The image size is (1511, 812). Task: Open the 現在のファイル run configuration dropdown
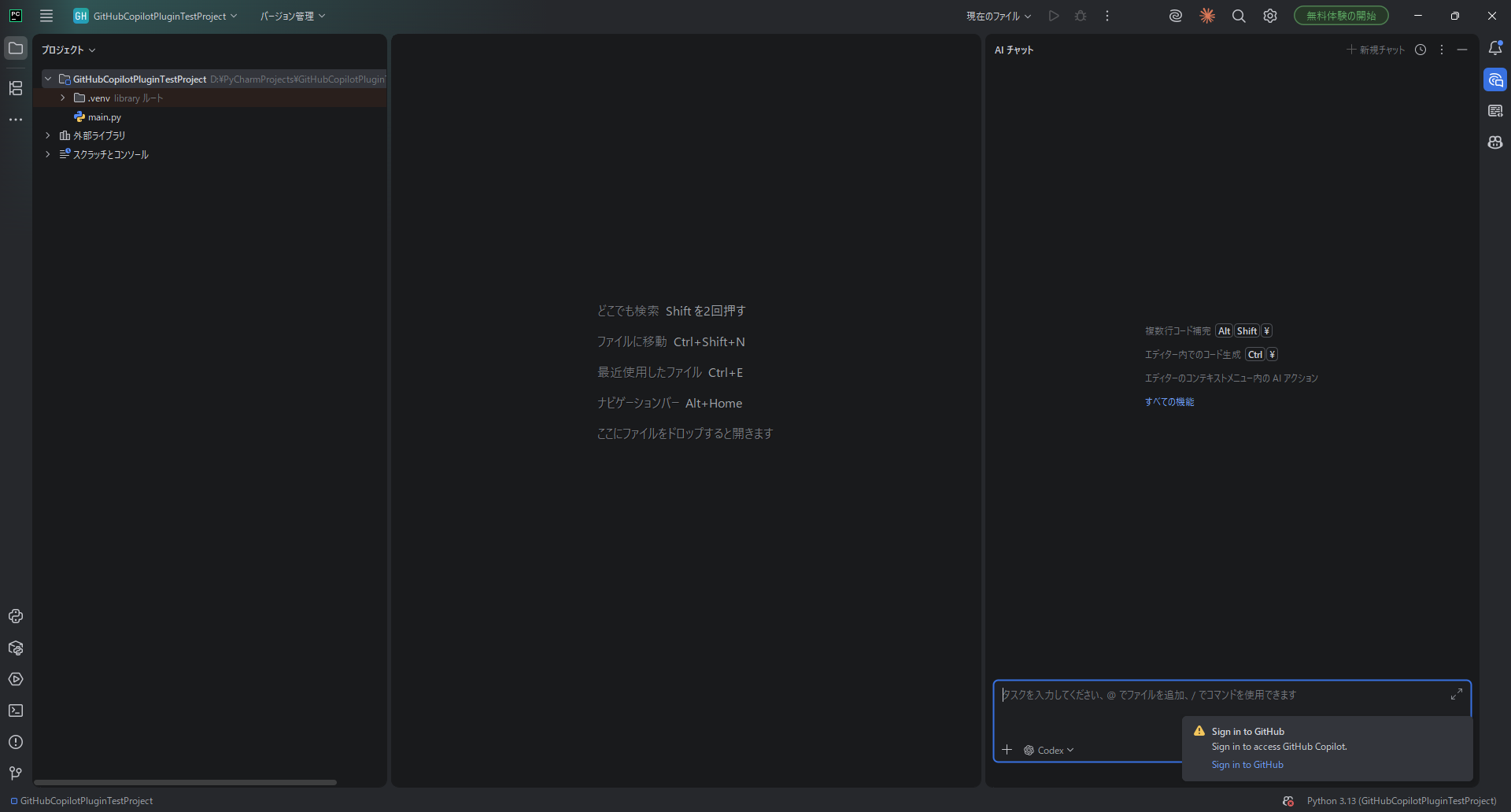[x=999, y=16]
